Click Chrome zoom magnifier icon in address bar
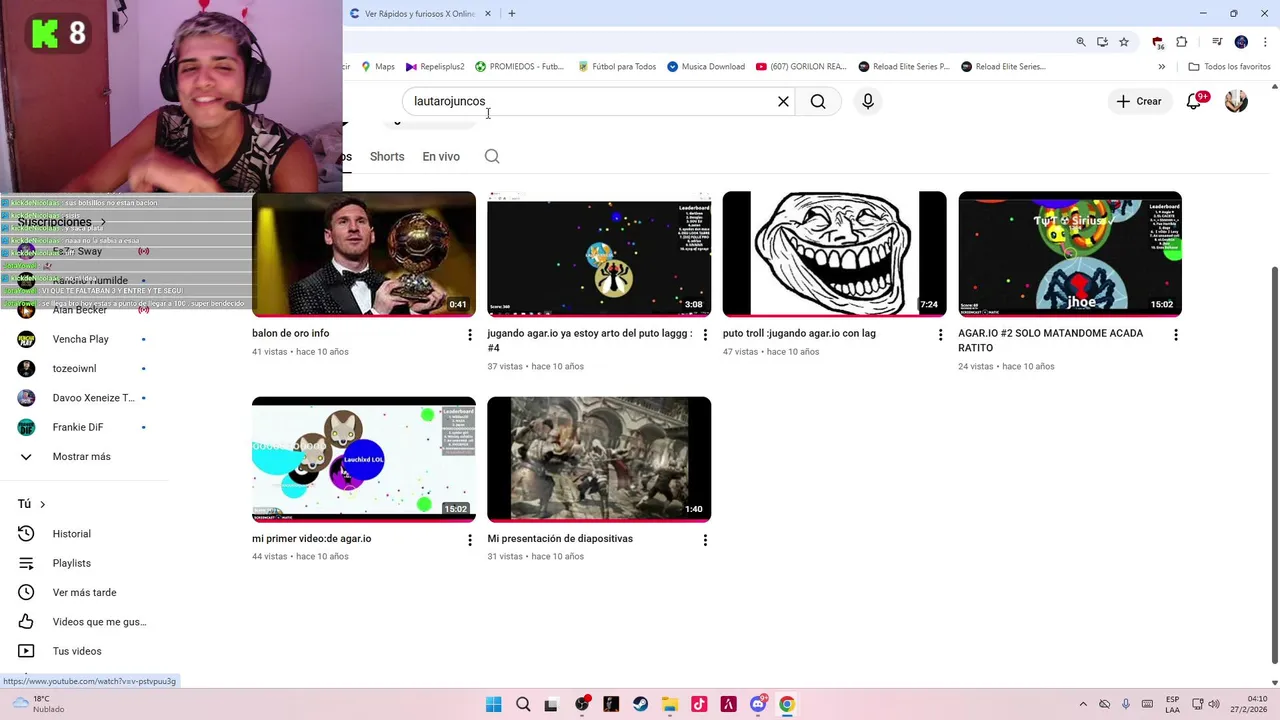This screenshot has width=1280, height=720. [x=1081, y=42]
